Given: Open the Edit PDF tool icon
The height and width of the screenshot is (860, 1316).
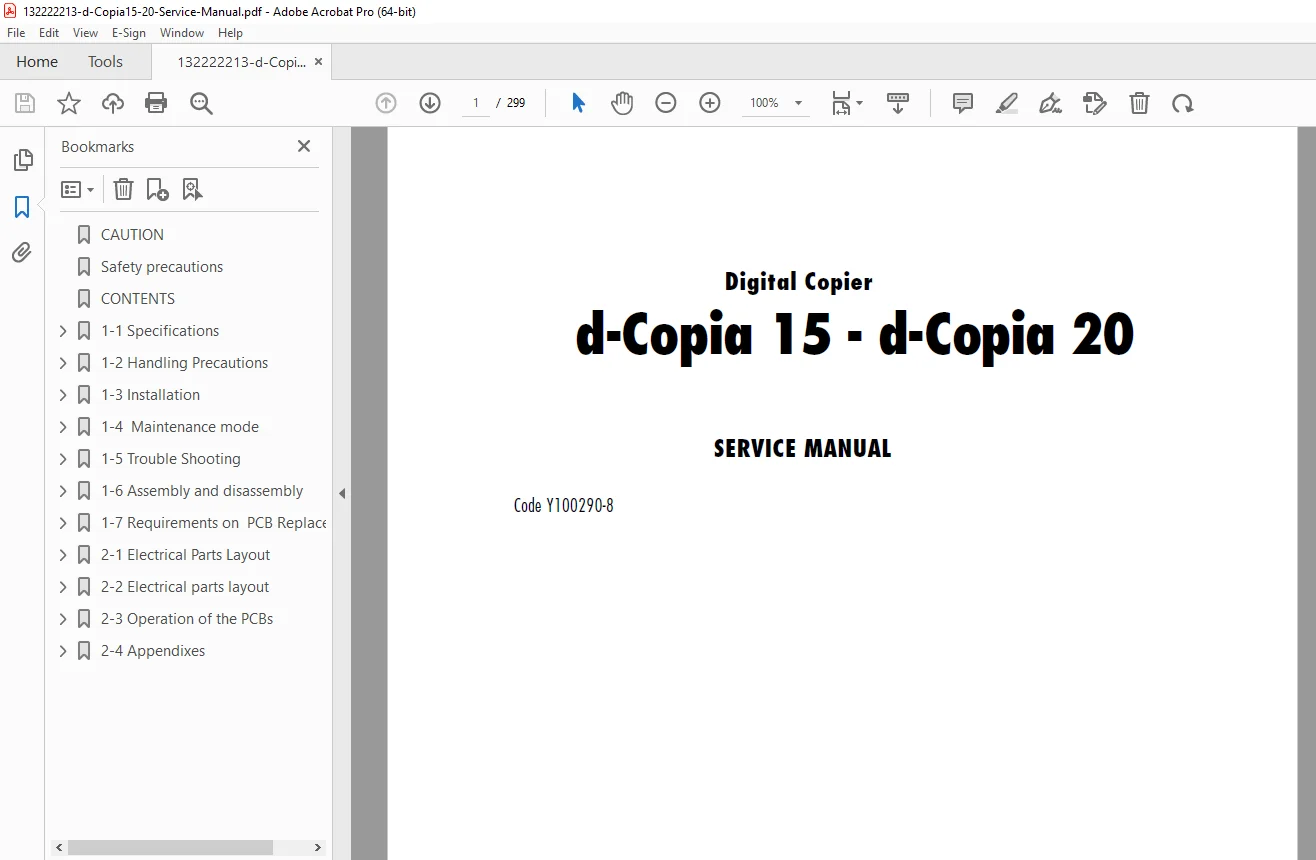Looking at the screenshot, I should click(1095, 103).
